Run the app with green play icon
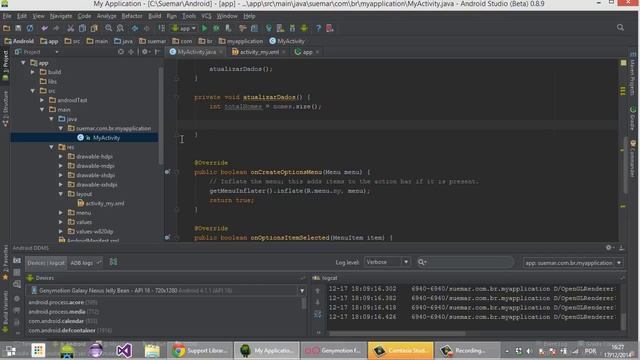Image resolution: width=640 pixels, height=360 pixels. point(204,28)
